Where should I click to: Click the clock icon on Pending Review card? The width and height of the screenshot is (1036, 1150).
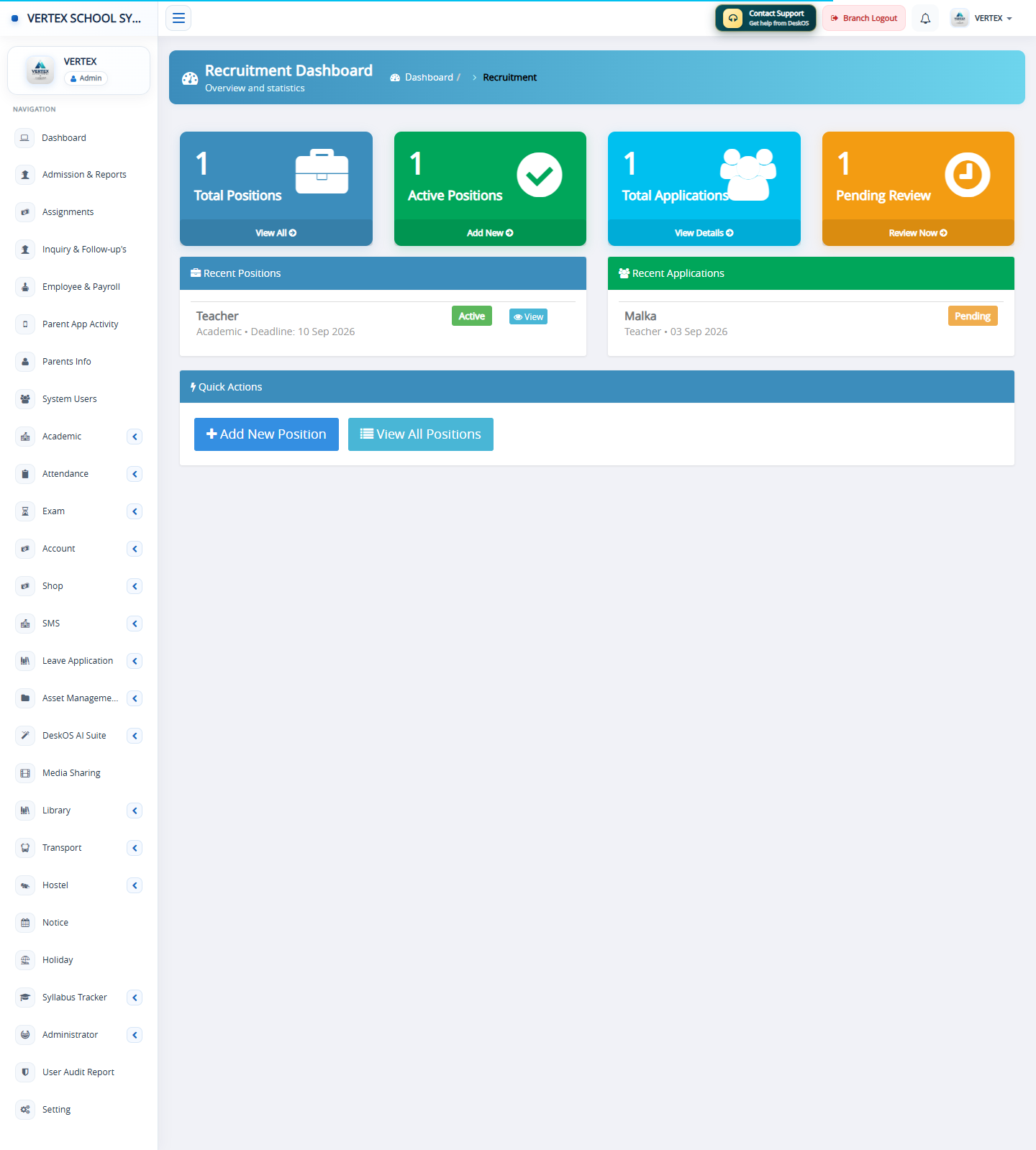coord(967,175)
